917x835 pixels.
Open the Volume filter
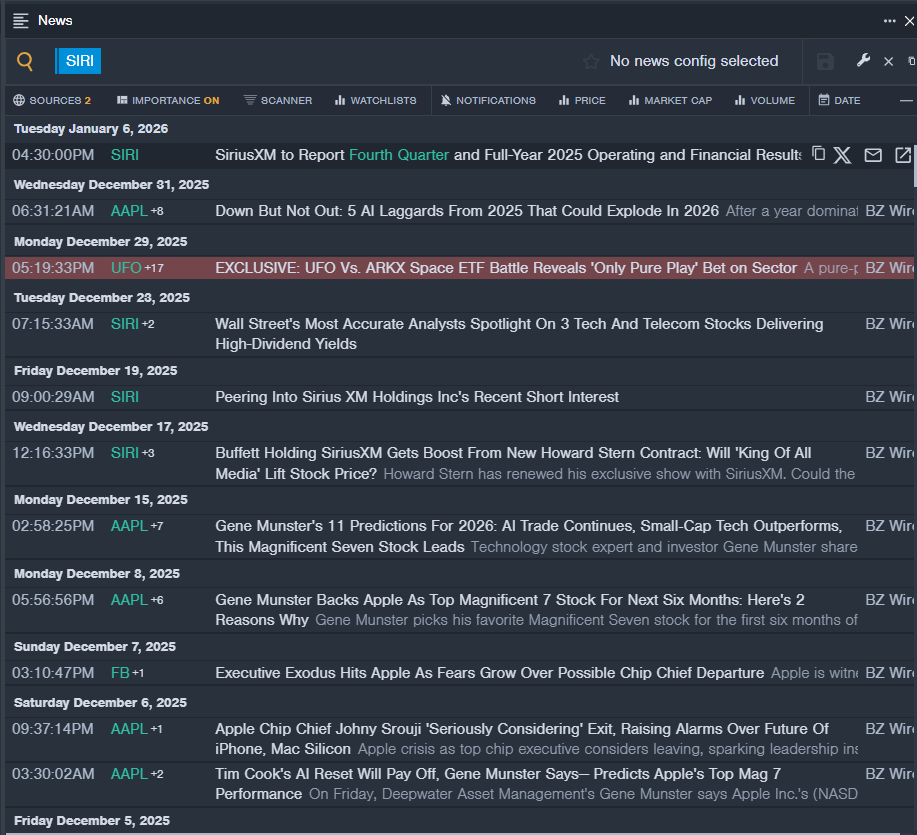point(764,100)
